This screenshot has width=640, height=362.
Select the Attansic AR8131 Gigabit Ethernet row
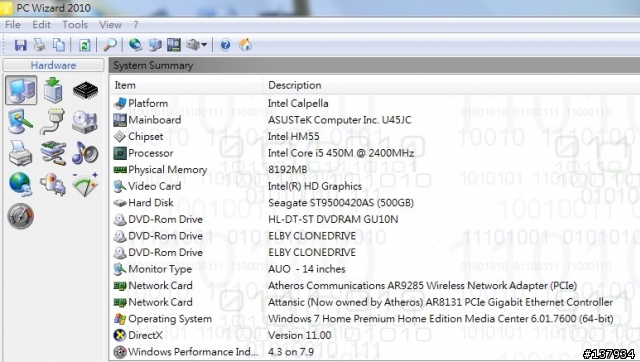(x=375, y=302)
